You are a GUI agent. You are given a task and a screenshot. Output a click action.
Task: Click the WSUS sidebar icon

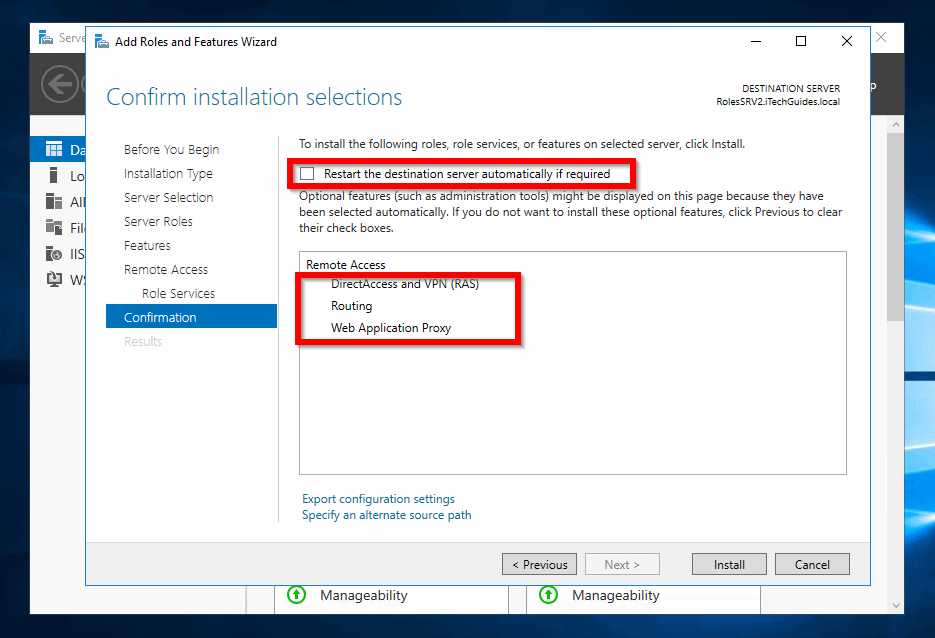point(54,280)
